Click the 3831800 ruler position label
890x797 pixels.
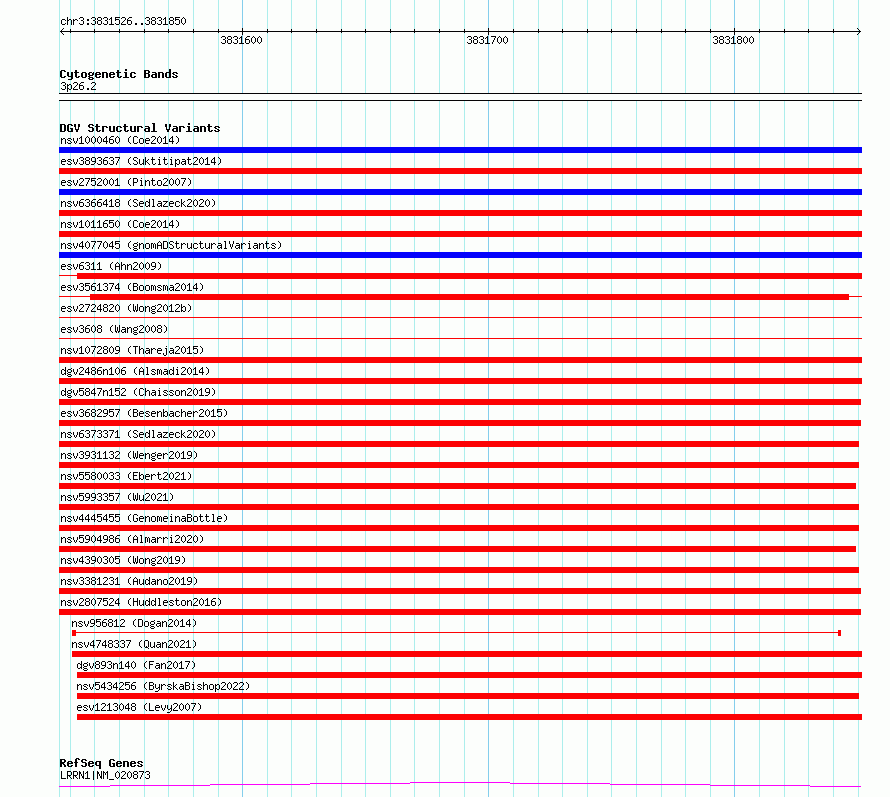click(733, 40)
